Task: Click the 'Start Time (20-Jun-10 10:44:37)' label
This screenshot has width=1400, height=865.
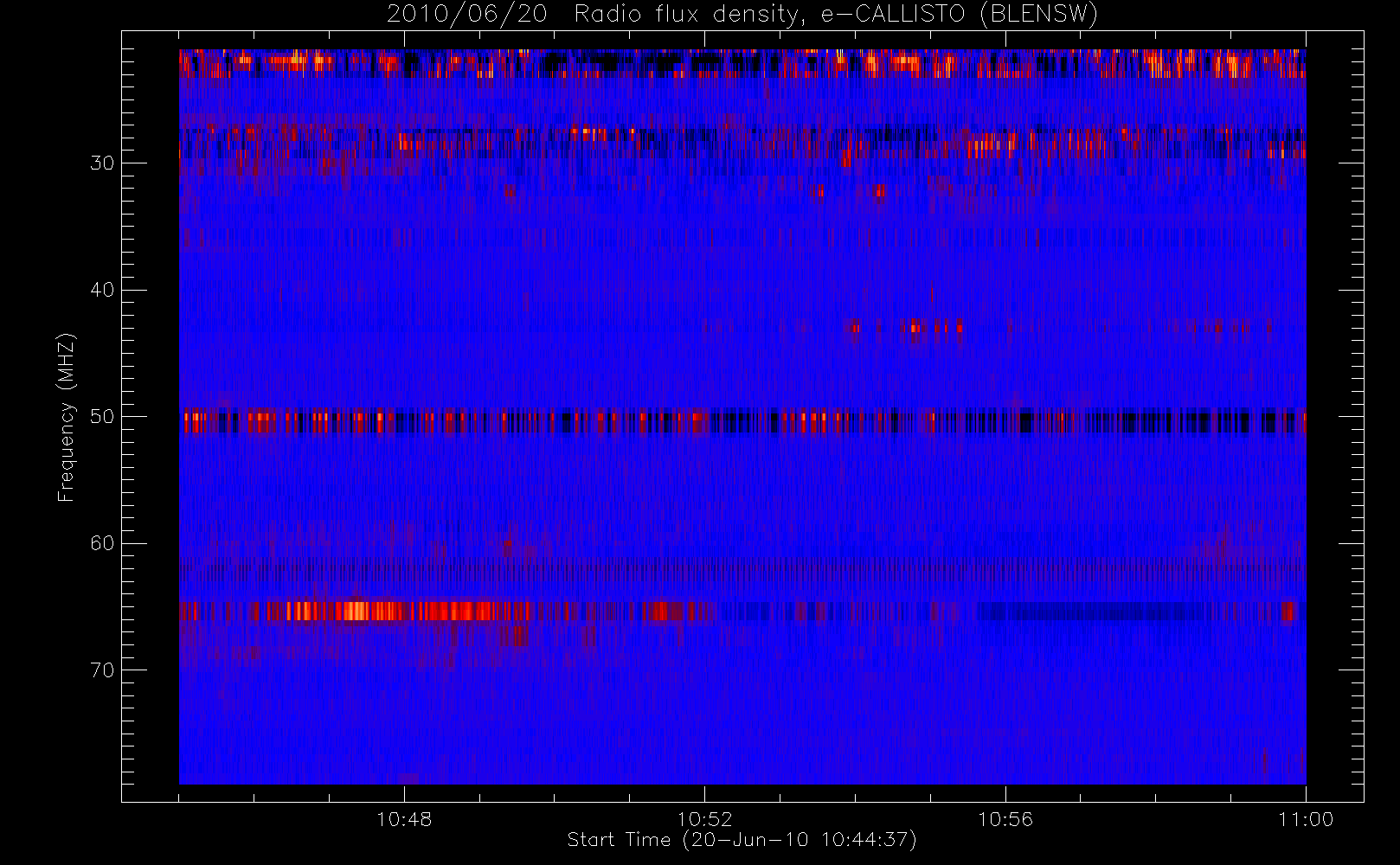Action: point(742,840)
